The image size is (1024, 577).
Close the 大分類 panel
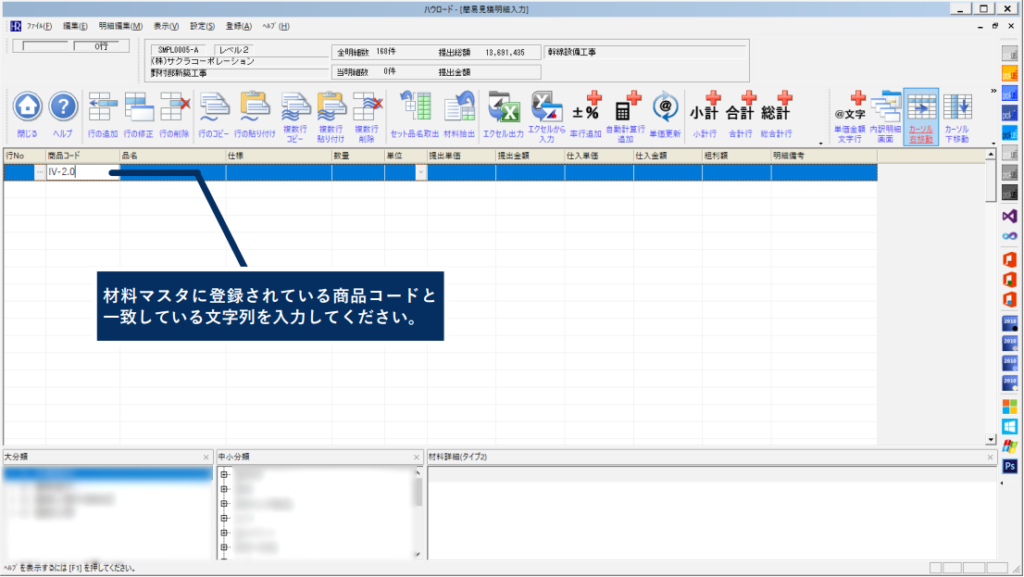(x=206, y=457)
